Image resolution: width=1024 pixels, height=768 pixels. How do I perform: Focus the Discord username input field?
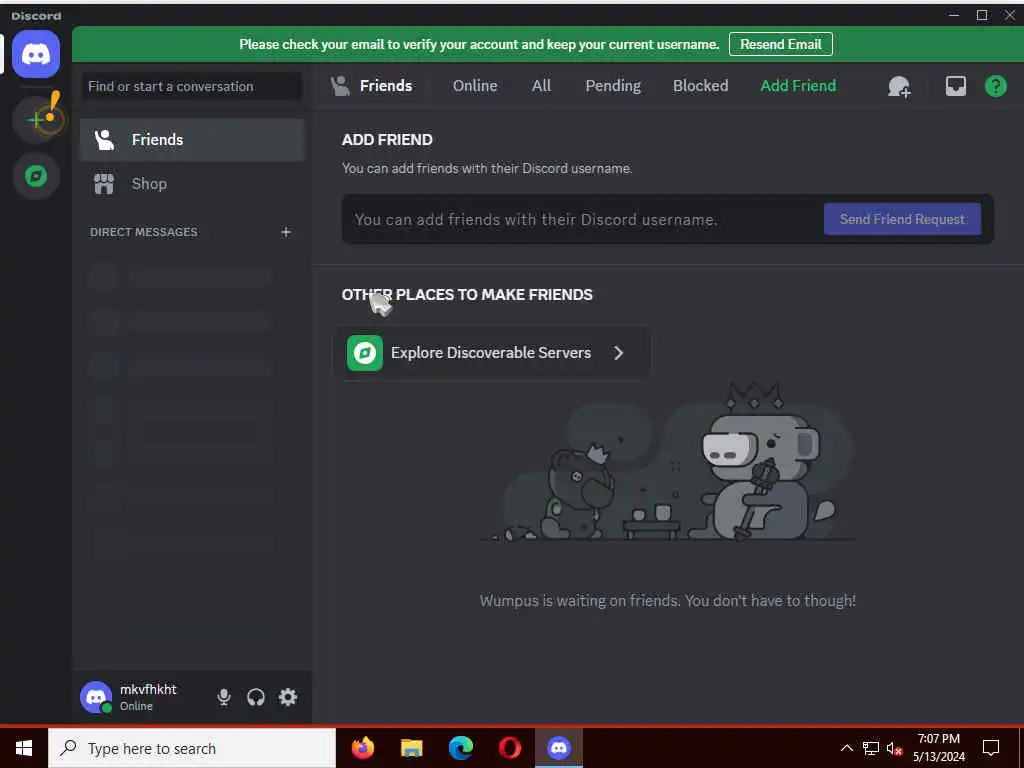[581, 219]
